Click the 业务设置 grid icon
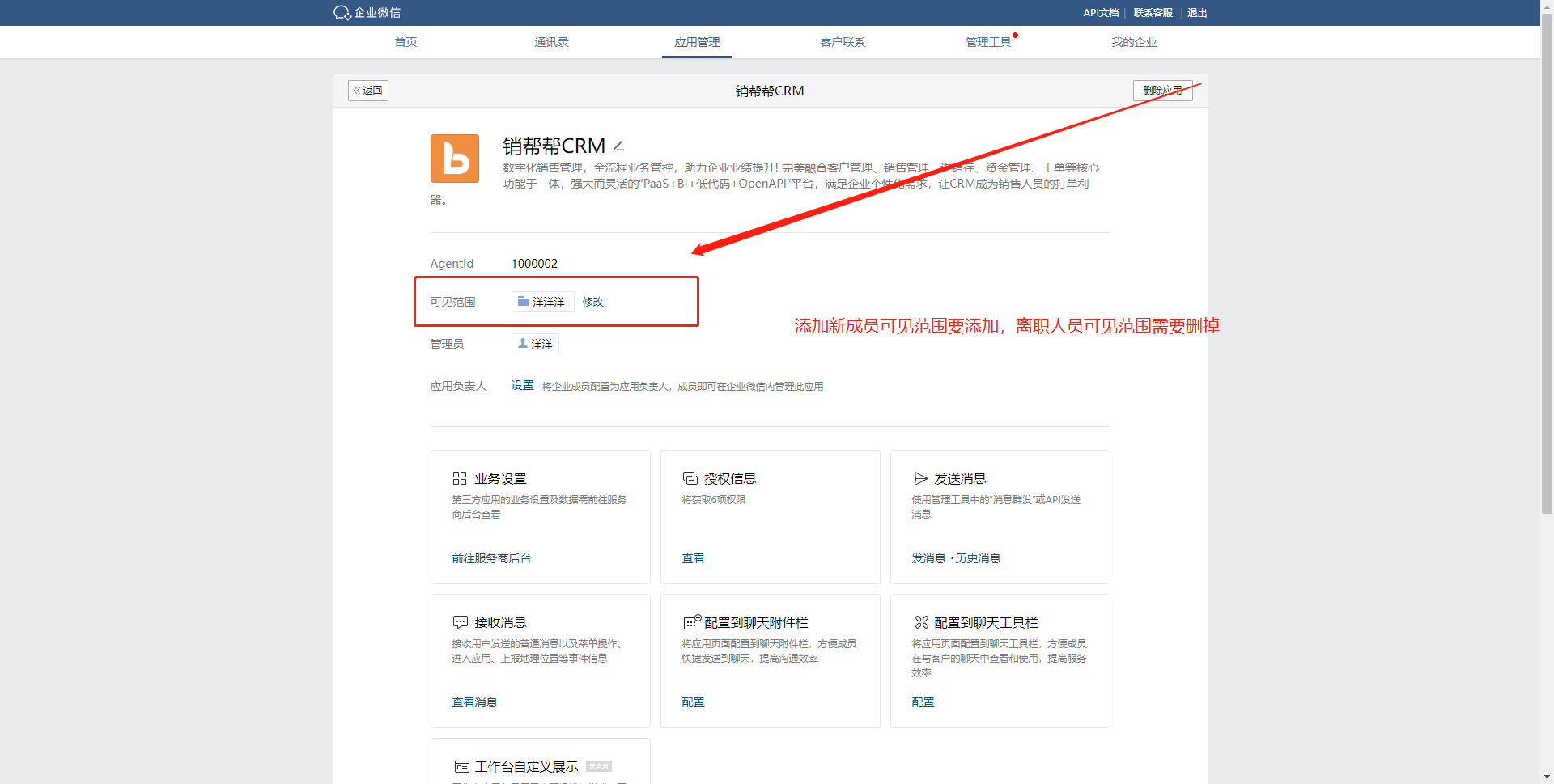 (x=460, y=478)
